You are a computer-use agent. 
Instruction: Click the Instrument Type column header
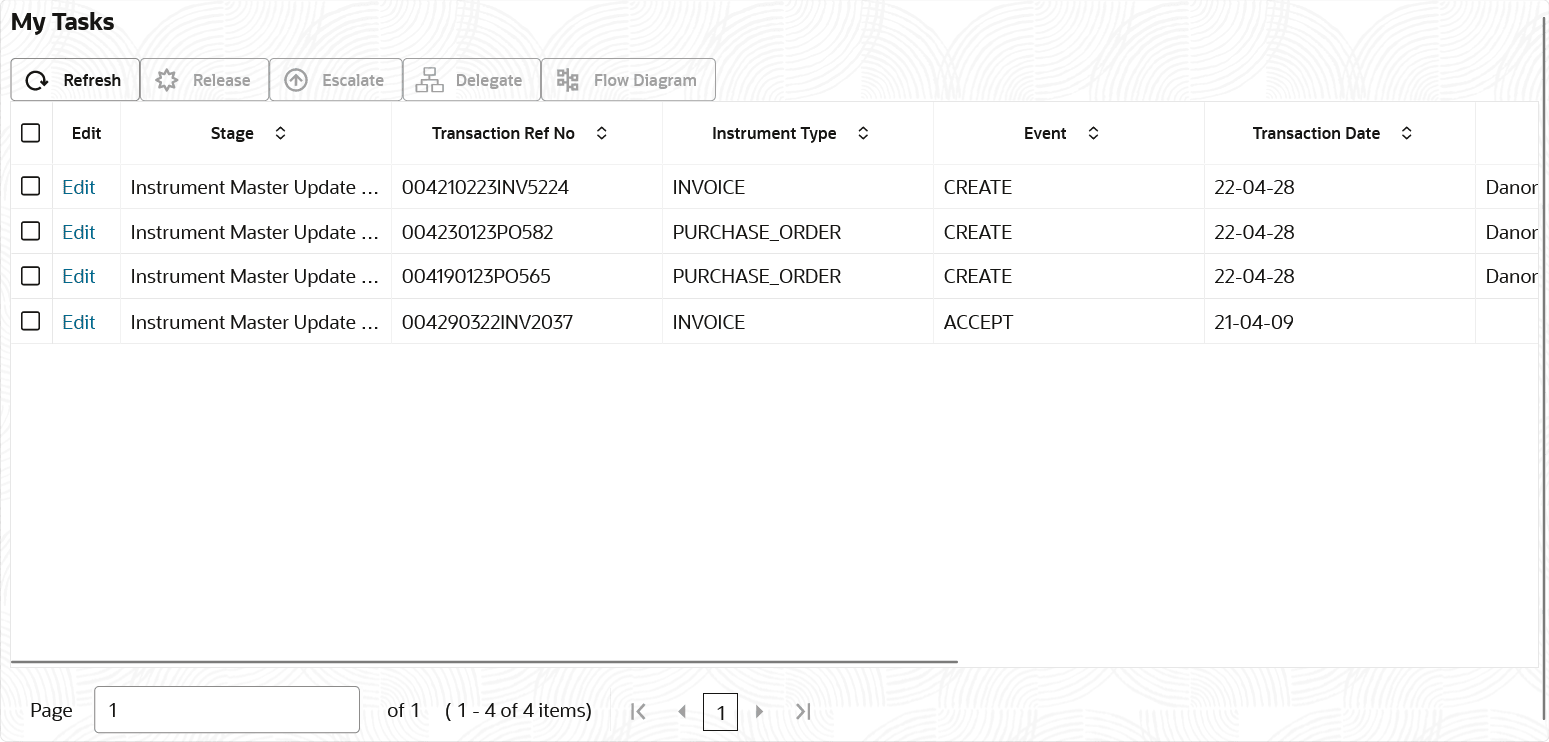774,133
